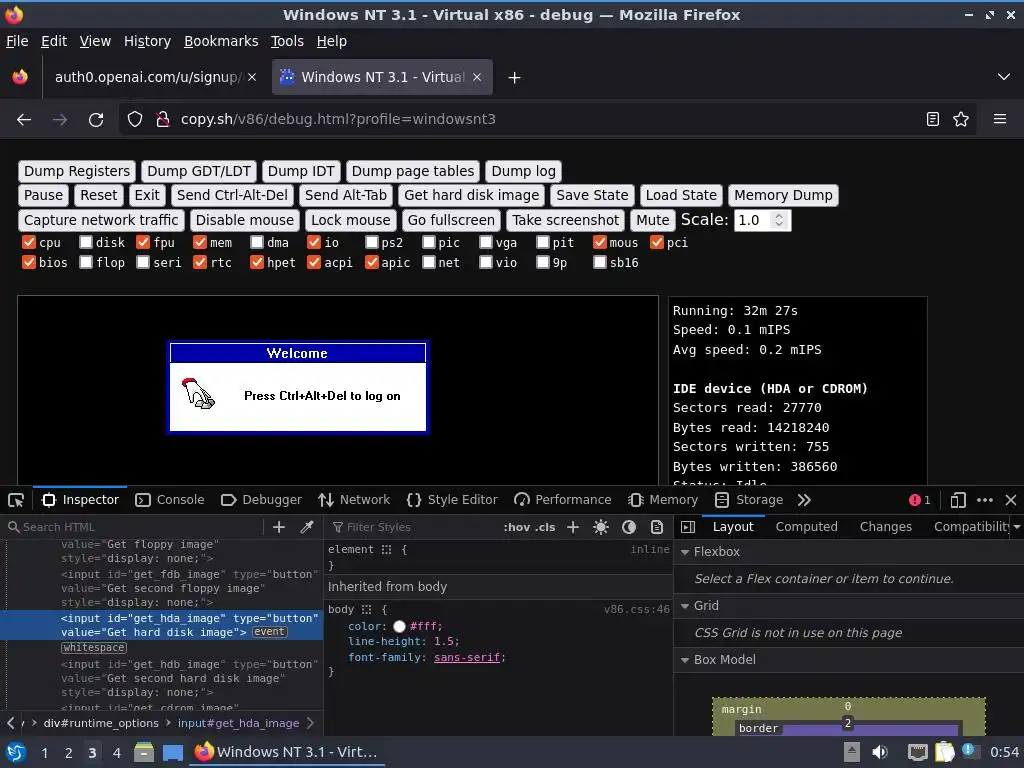This screenshot has height=768, width=1024.
Task: Go back with the back arrow
Action: [24, 120]
